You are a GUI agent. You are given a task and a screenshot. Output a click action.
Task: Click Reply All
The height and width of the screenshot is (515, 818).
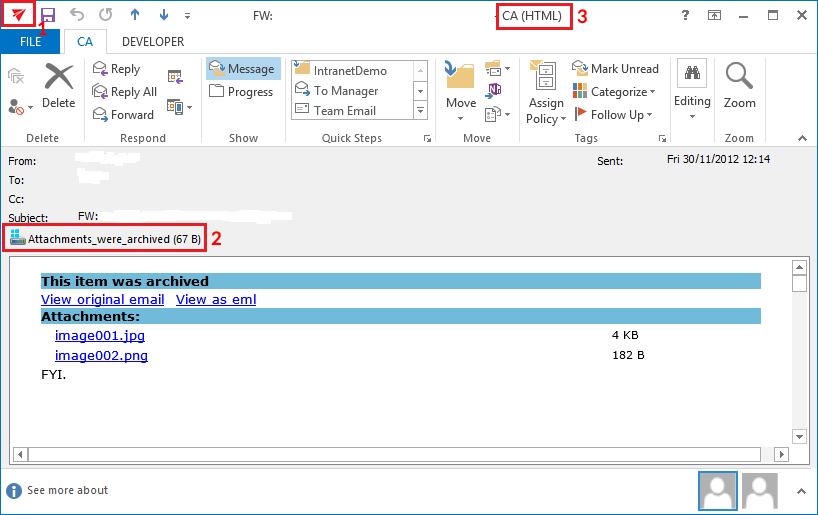click(x=125, y=92)
